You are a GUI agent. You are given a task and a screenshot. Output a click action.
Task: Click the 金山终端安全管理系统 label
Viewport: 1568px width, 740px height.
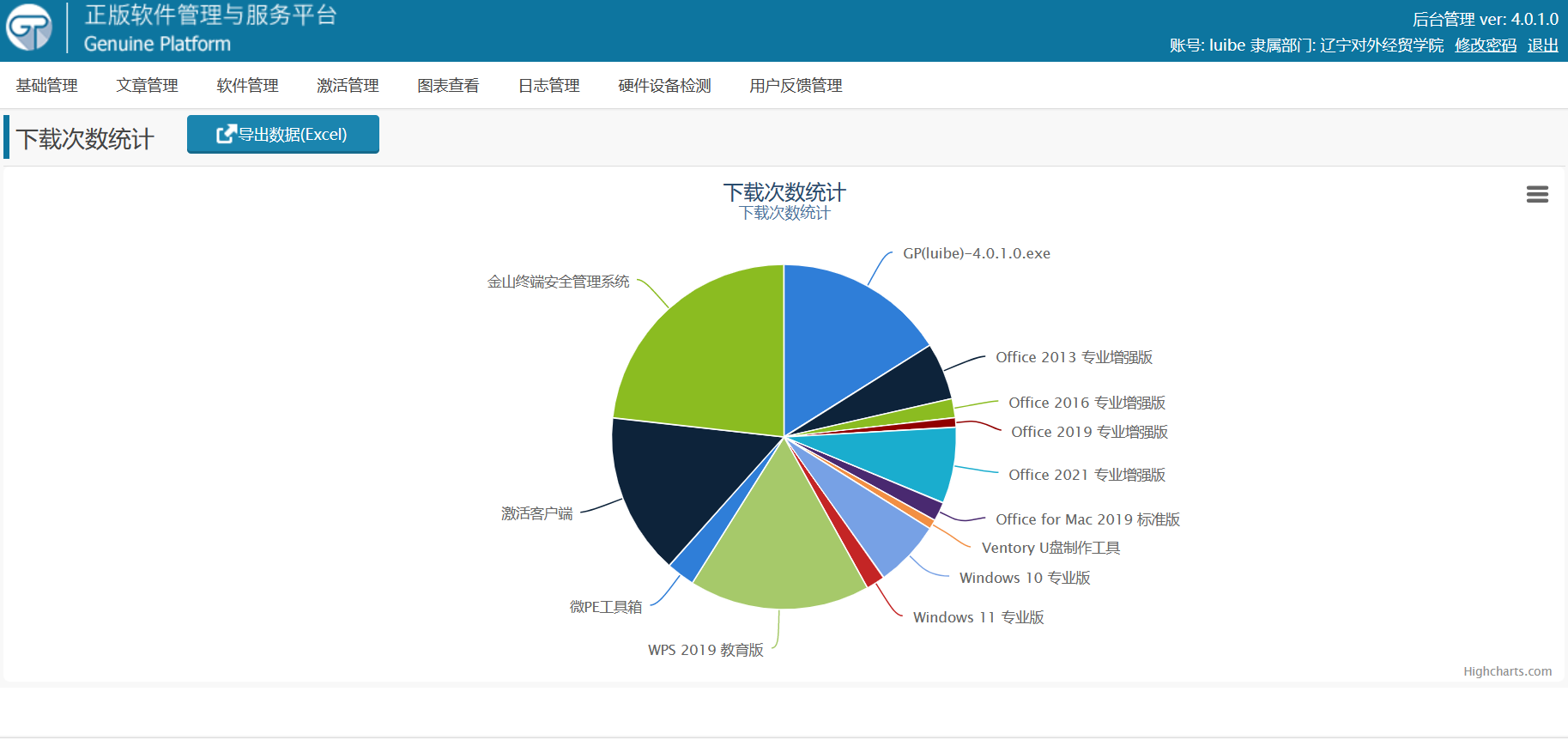point(559,282)
